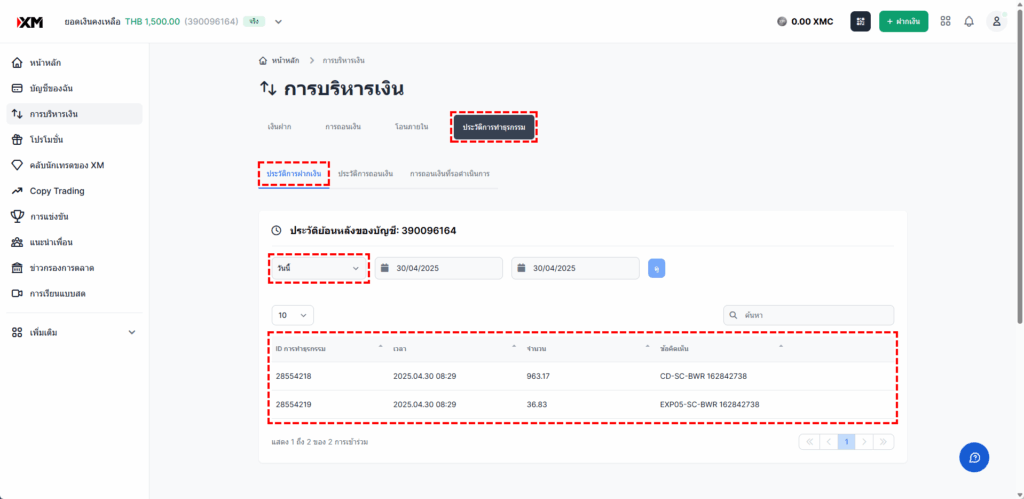Select the ประวัติการถอนเงิน sub-tab
1024x499 pixels.
coord(365,174)
